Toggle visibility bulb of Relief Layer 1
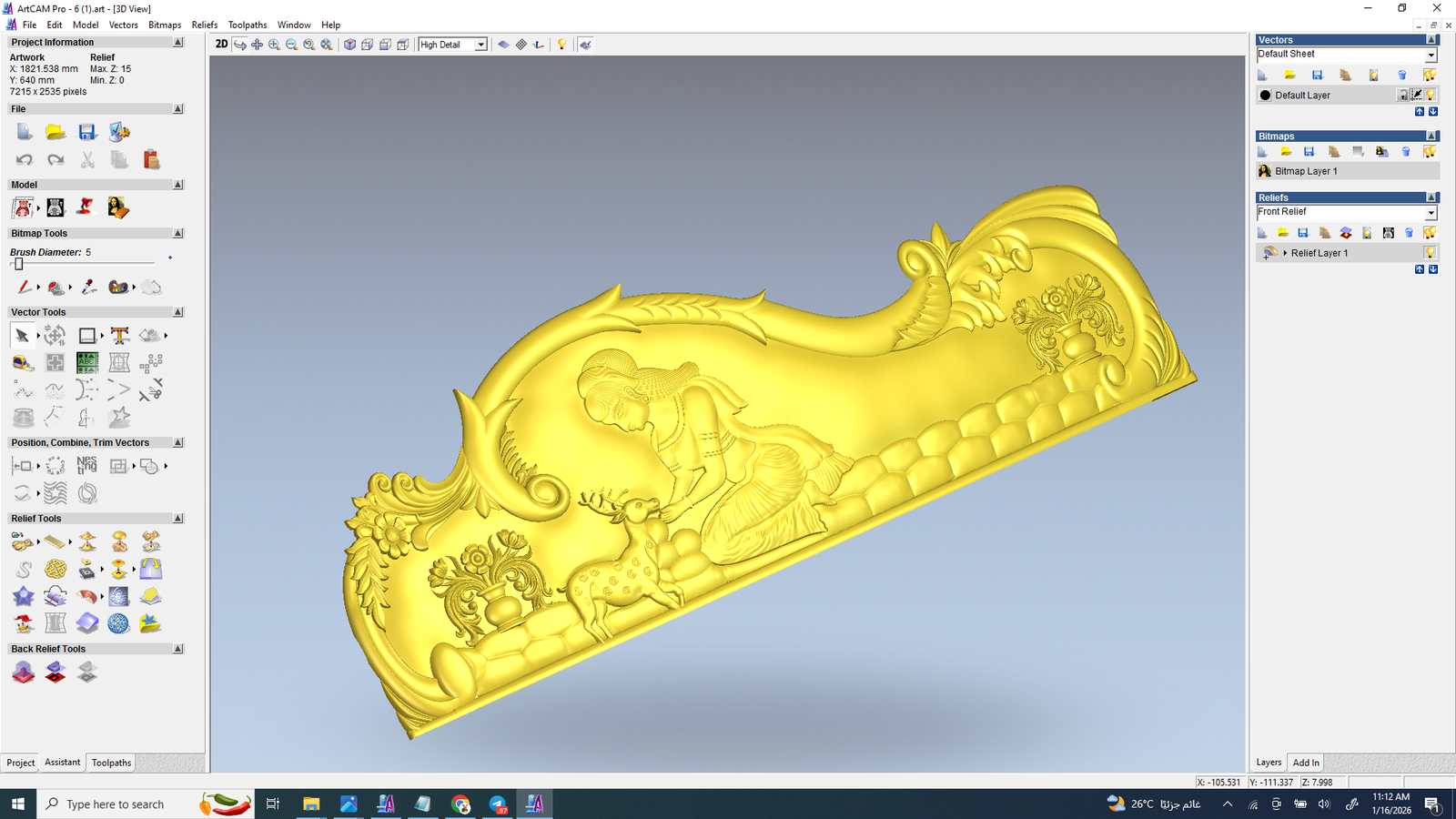The image size is (1456, 819). [x=1430, y=253]
